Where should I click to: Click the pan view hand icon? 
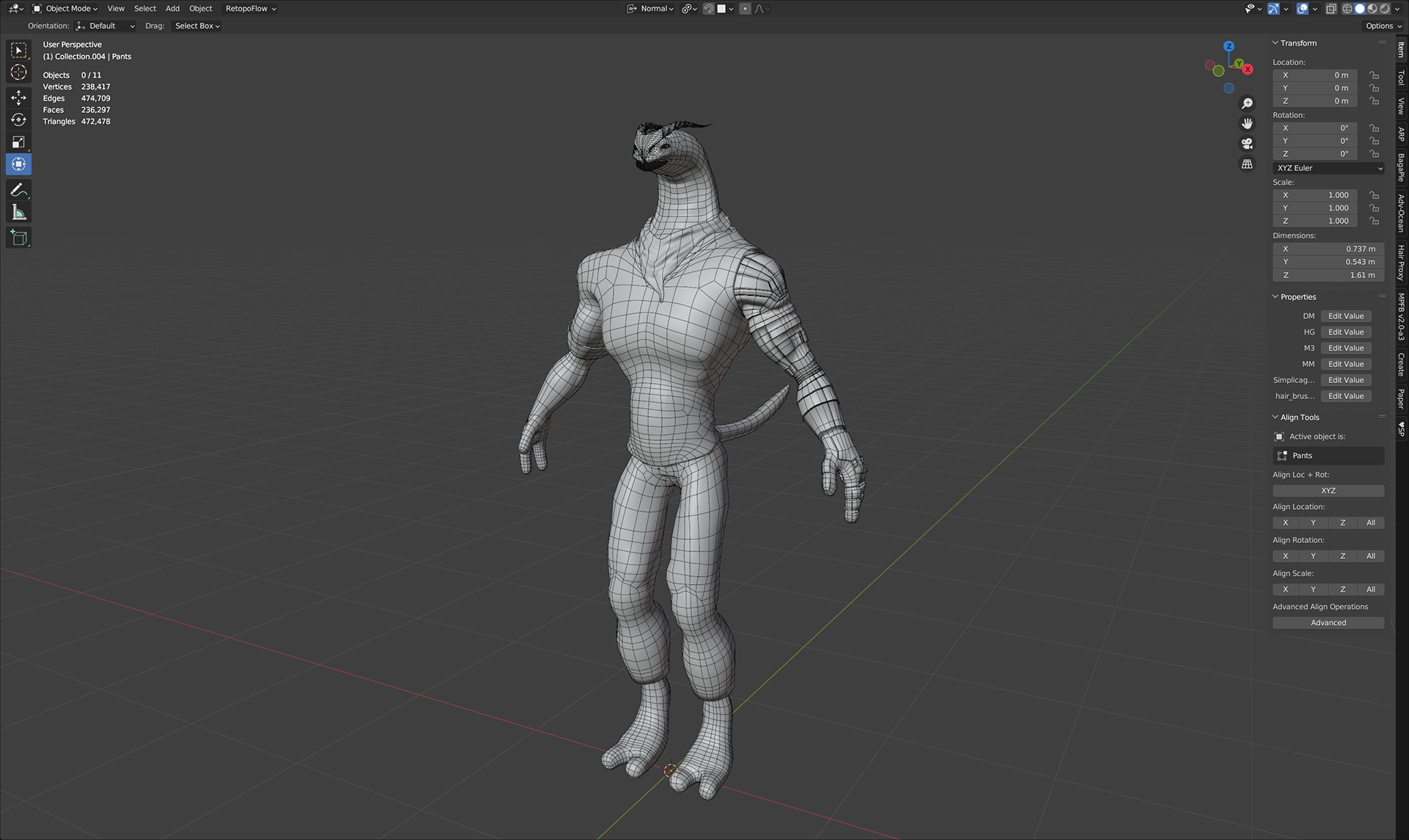point(1247,123)
